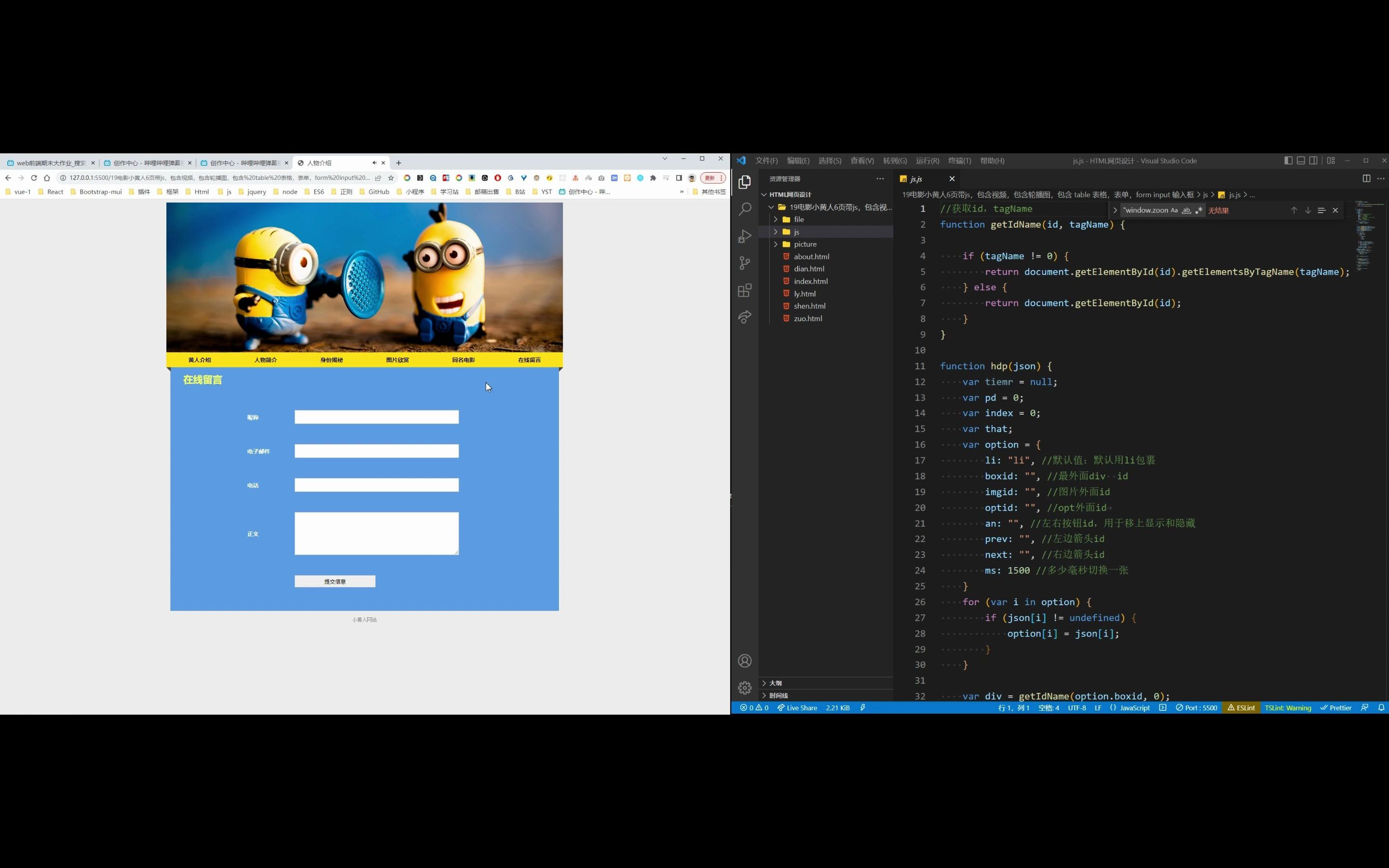Expand the file folder in explorer
This screenshot has height=868, width=1389.
798,219
